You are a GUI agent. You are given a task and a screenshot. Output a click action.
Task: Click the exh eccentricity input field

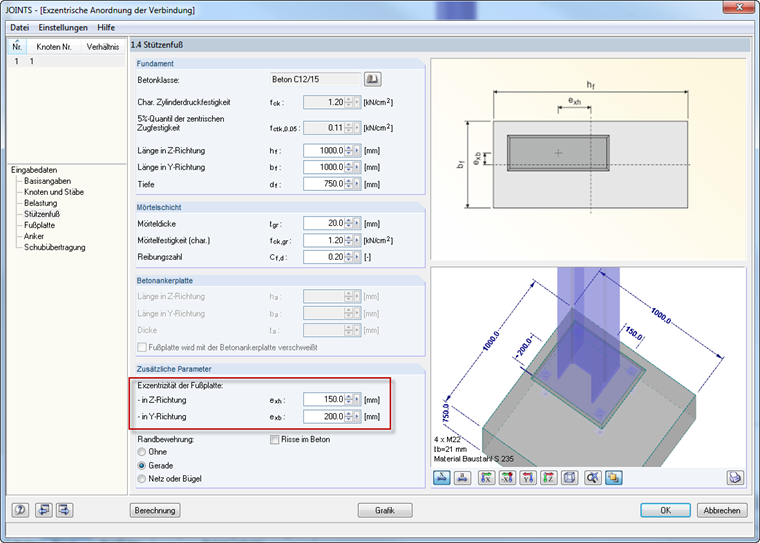point(324,399)
